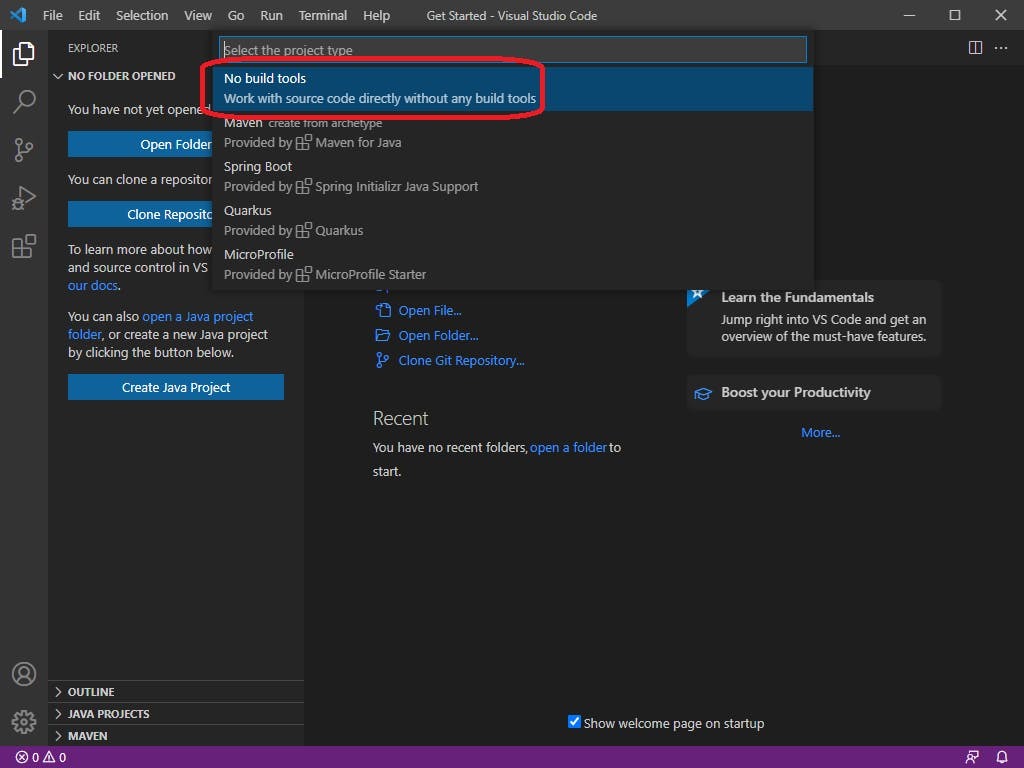Click errors and warnings status indicator

click(40, 757)
